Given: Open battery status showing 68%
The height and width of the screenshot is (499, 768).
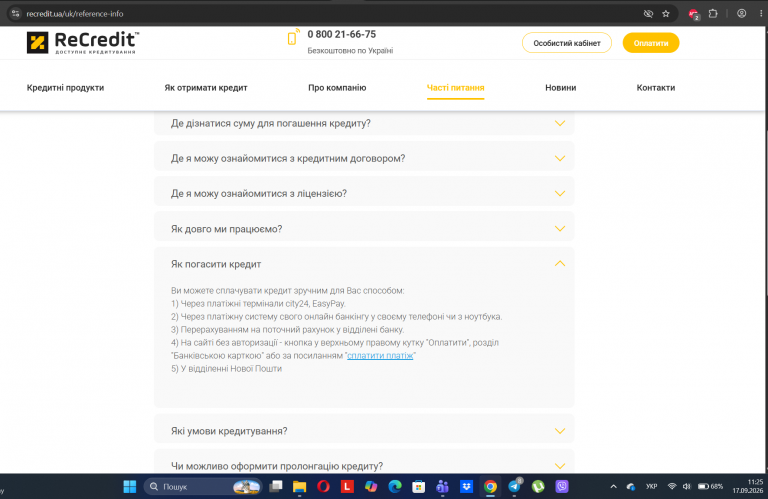Looking at the screenshot, I should click(710, 486).
